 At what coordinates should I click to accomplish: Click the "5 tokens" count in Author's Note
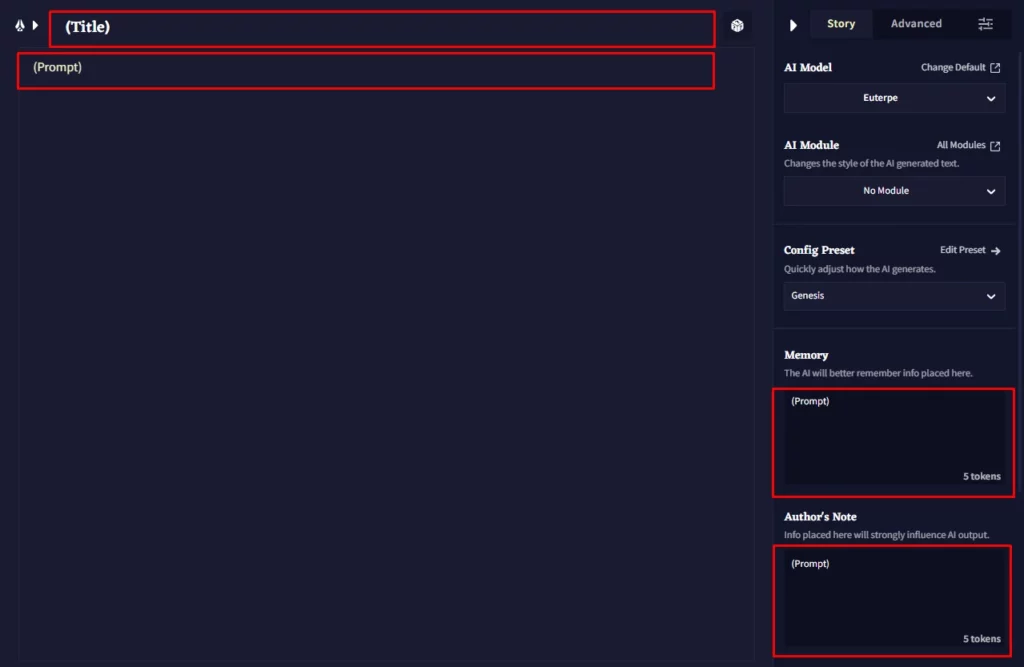(x=981, y=639)
